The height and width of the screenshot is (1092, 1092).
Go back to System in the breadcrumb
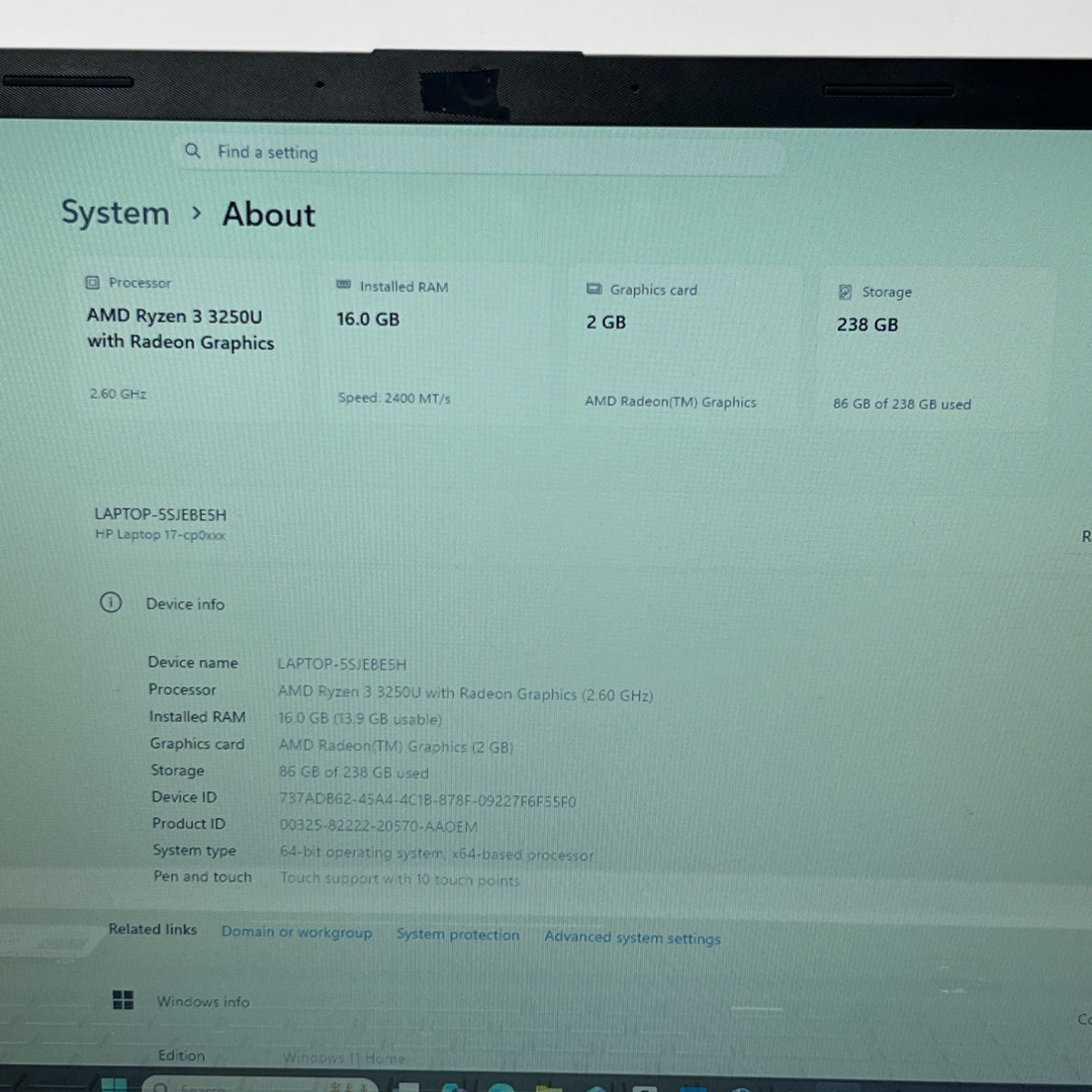[116, 213]
